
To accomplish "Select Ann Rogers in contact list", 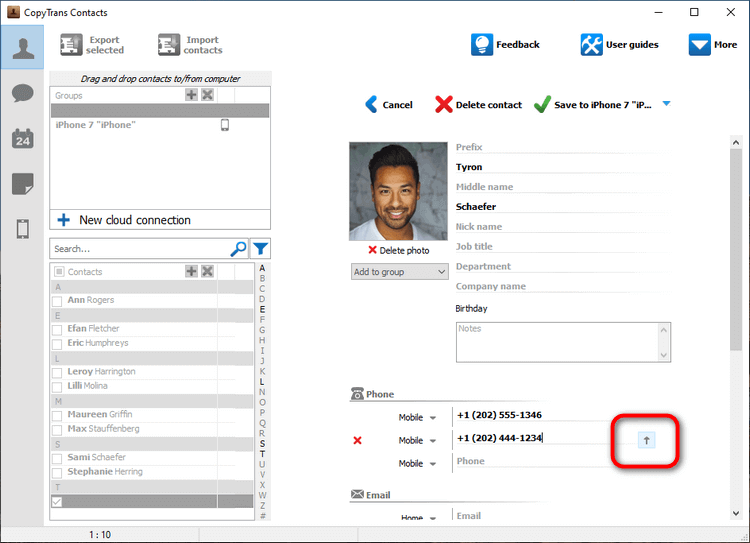I will click(91, 300).
